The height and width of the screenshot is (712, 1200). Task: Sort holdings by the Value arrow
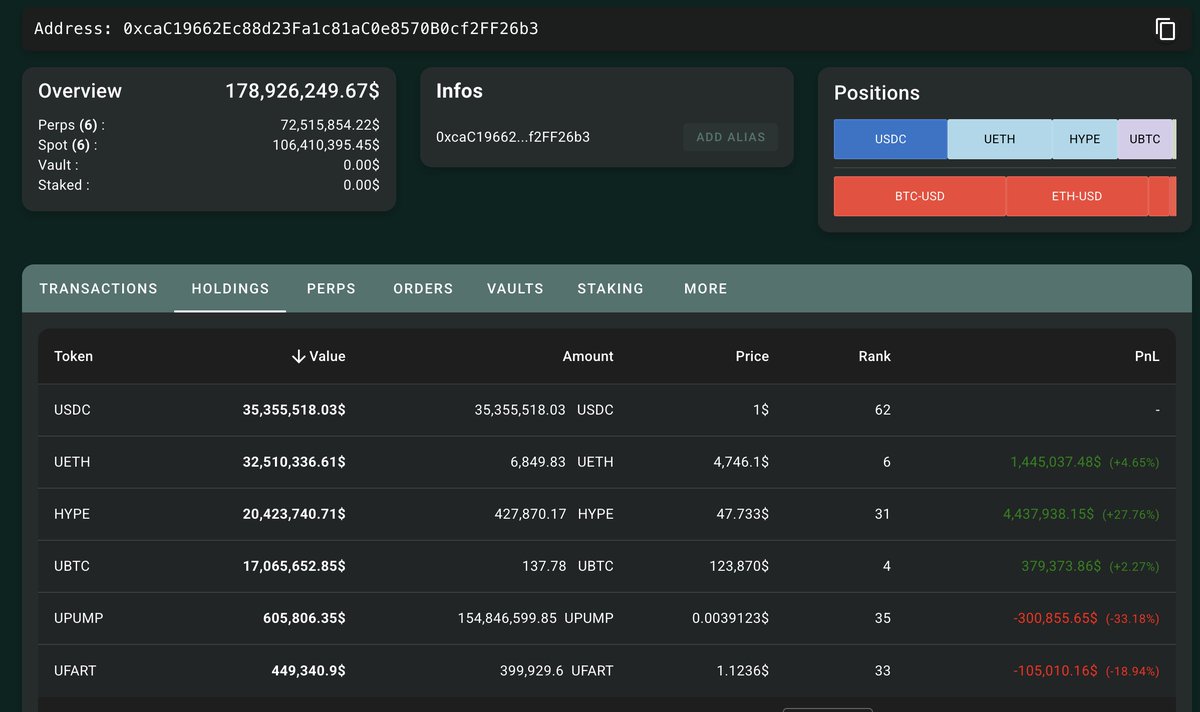298,356
